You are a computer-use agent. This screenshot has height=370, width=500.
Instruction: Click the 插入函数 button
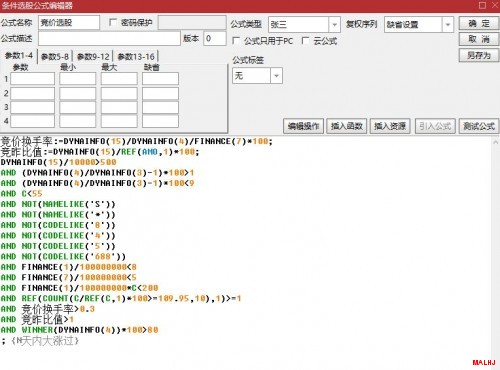coord(347,126)
